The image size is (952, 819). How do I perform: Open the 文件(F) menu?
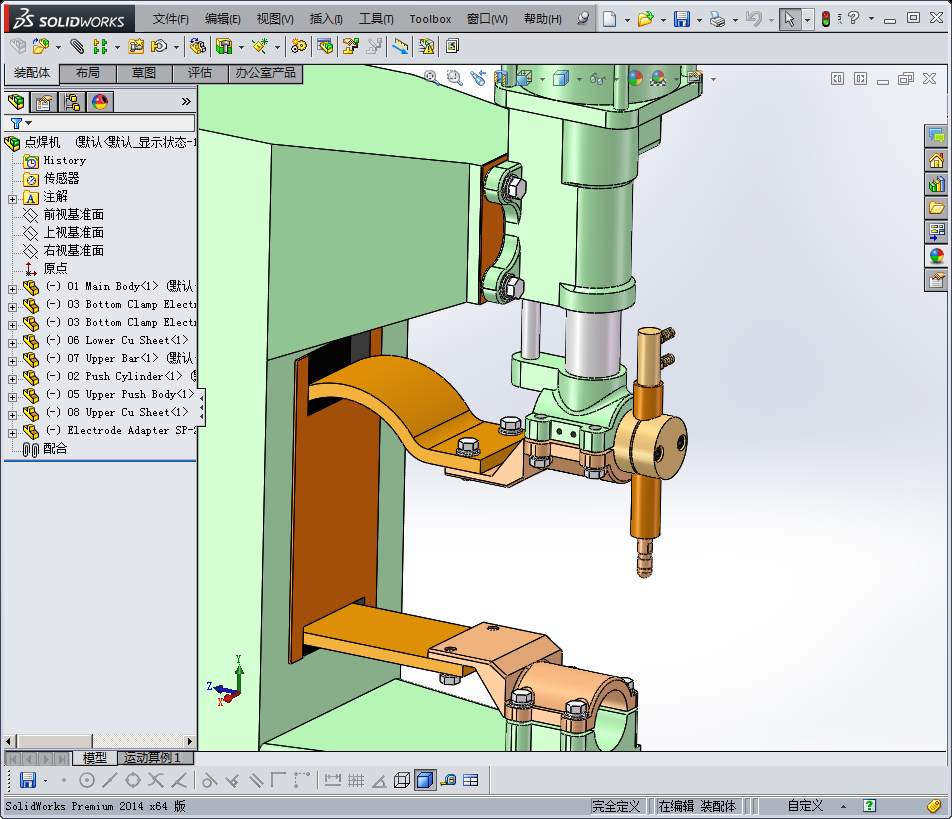[x=171, y=19]
